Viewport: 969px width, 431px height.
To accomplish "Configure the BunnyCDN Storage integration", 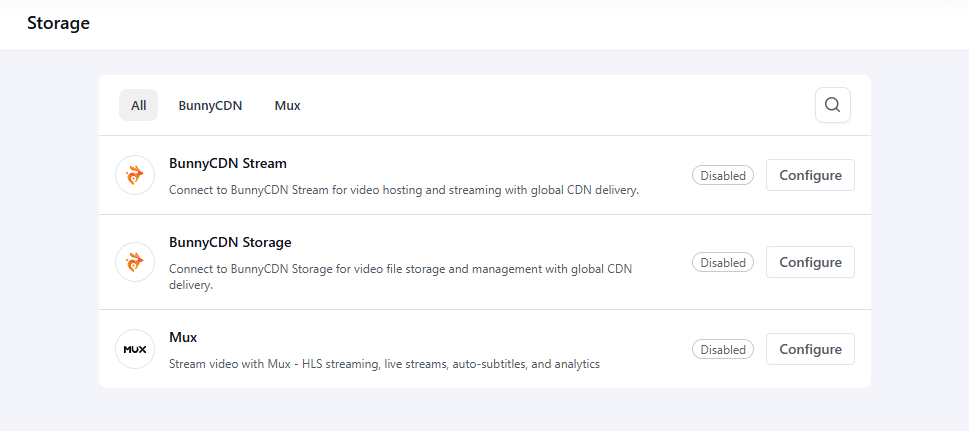I will 810,262.
